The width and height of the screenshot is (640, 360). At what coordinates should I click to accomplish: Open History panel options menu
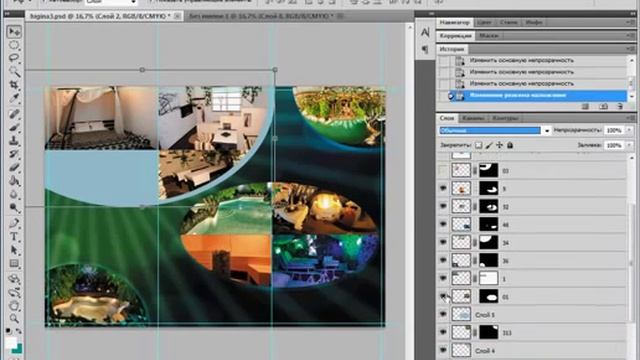[630, 49]
